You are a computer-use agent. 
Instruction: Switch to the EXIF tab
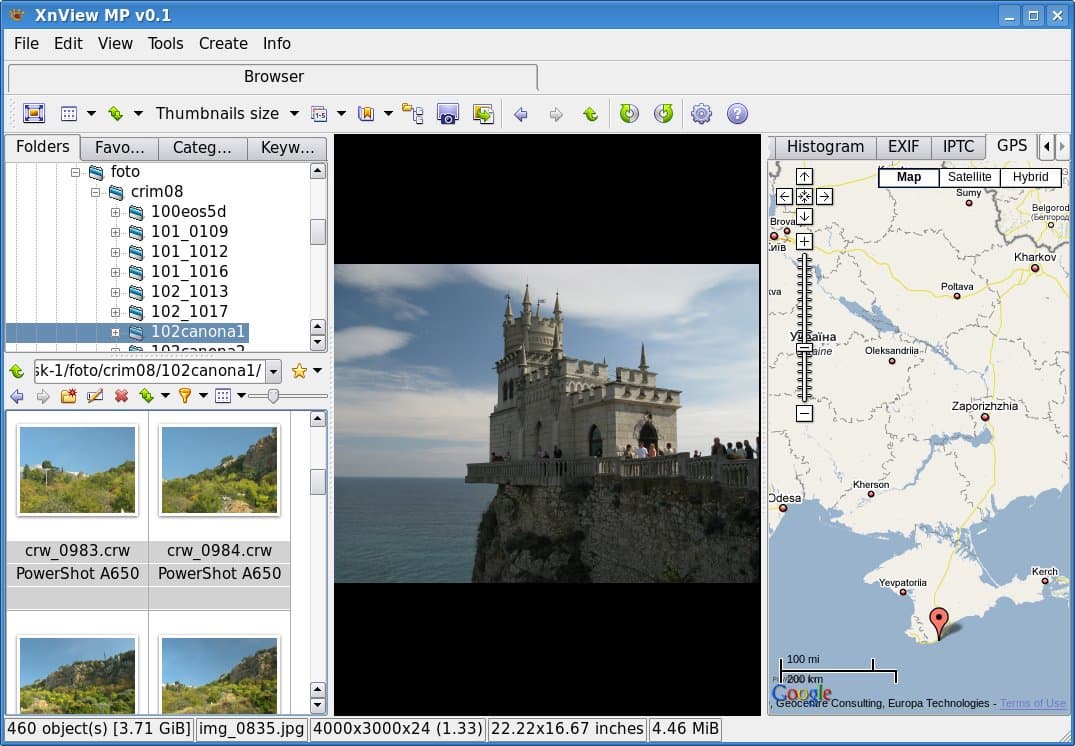click(x=902, y=147)
